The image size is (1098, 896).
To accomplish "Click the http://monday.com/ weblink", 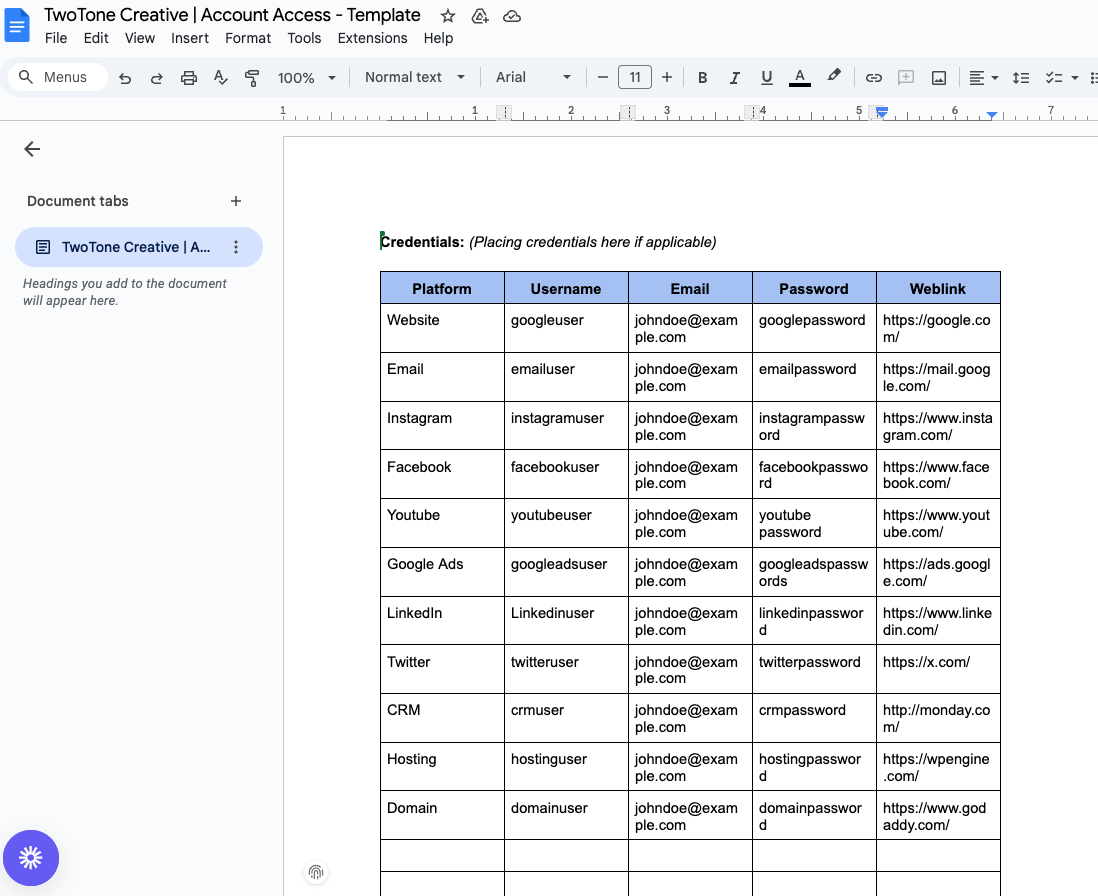I will [x=936, y=719].
